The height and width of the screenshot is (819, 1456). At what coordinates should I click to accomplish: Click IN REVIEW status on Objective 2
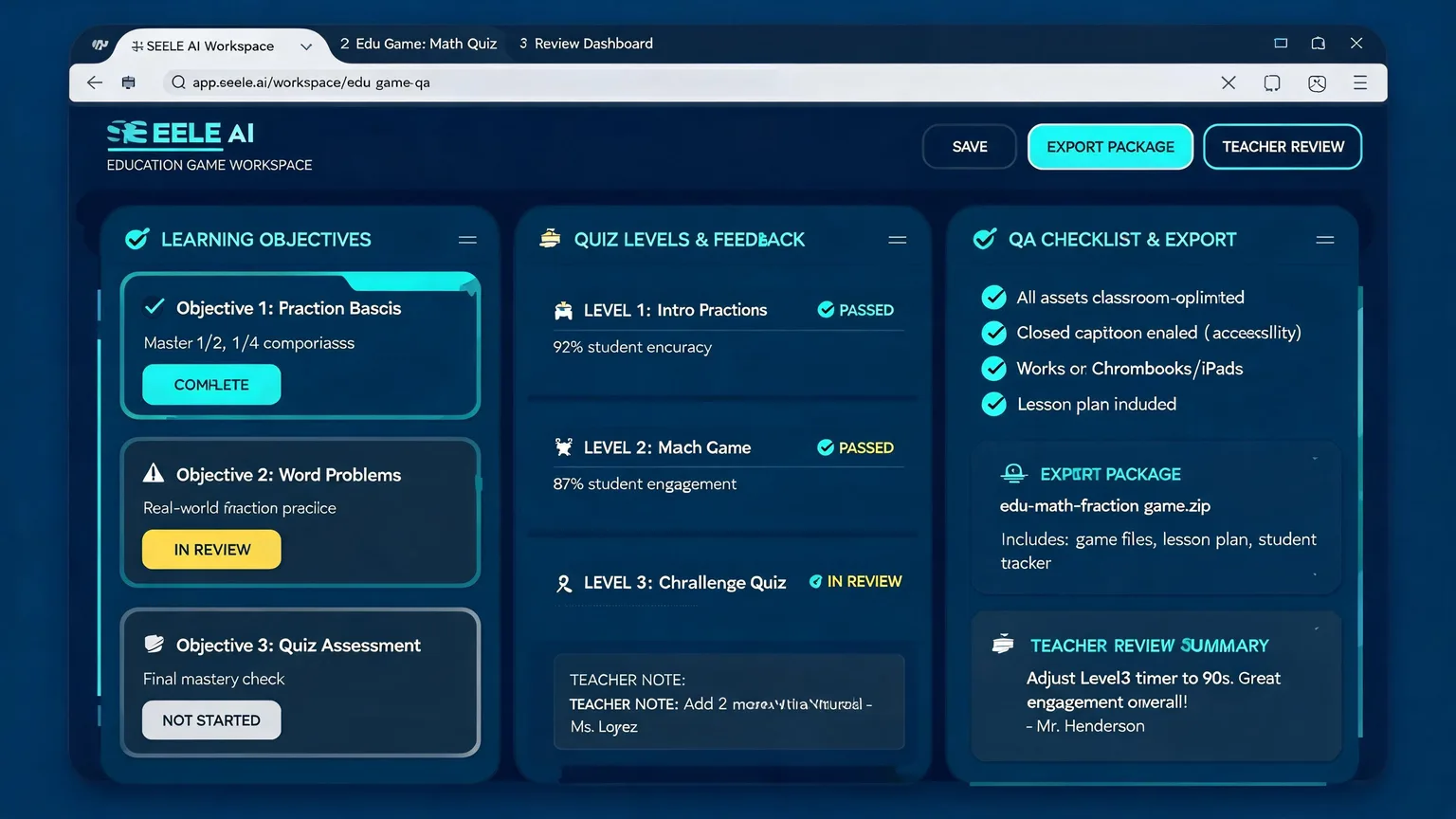(211, 550)
